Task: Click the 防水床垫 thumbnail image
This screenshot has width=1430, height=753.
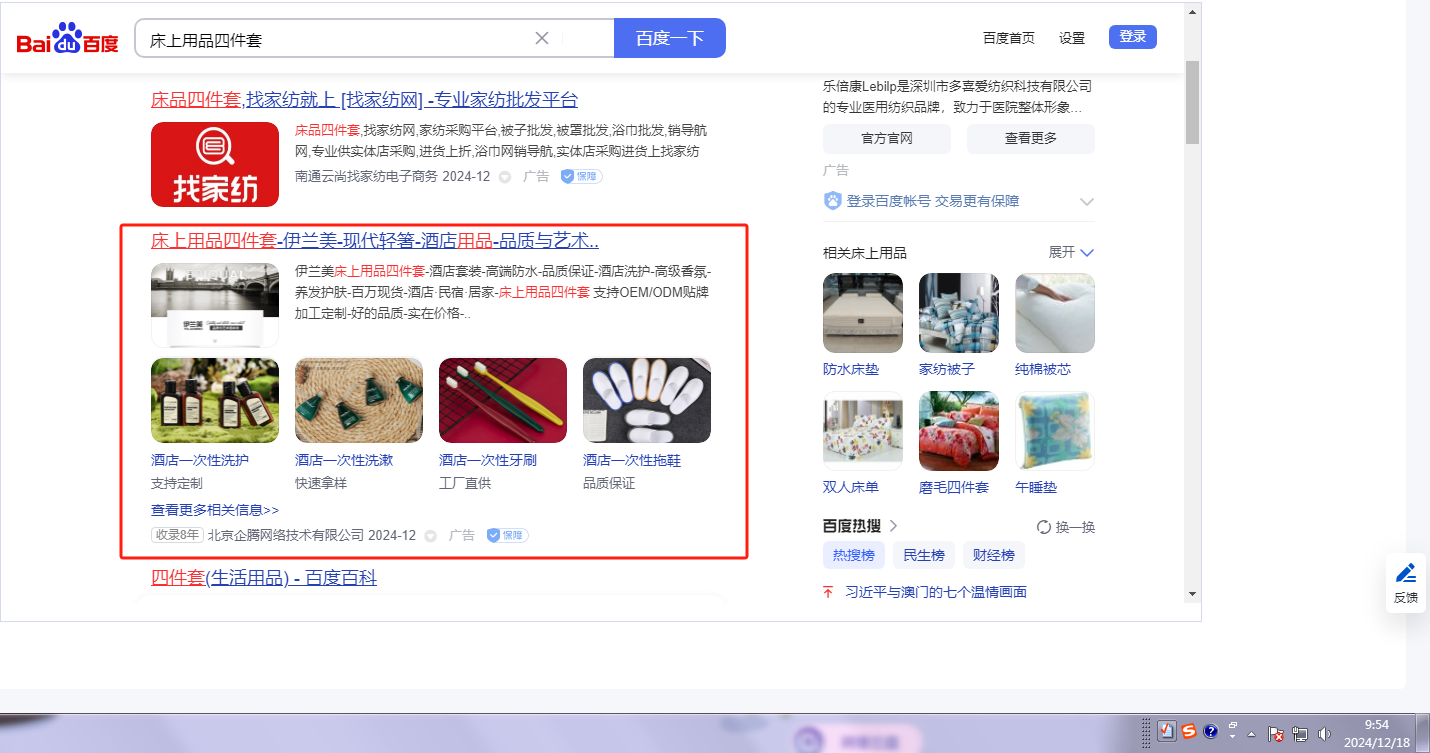Action: pos(863,313)
